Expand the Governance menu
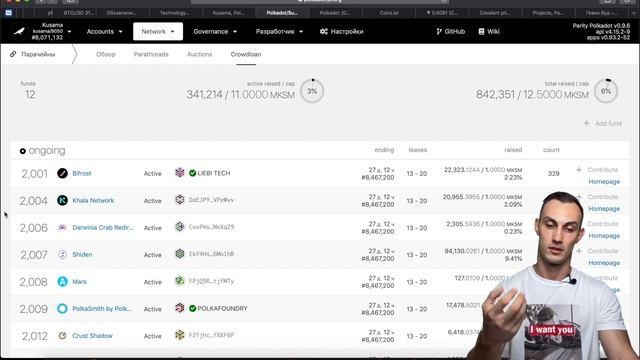Screen dimensions: 640x360 click(215, 31)
